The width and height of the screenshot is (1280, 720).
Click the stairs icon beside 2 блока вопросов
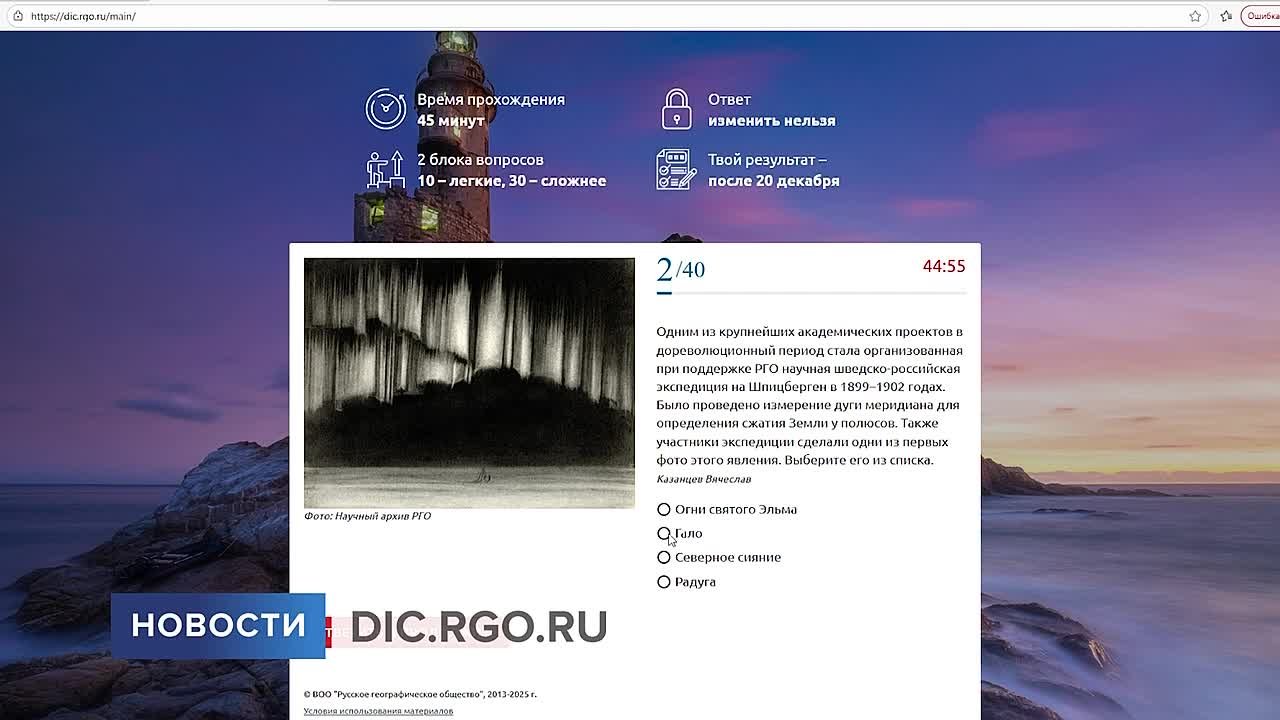385,170
